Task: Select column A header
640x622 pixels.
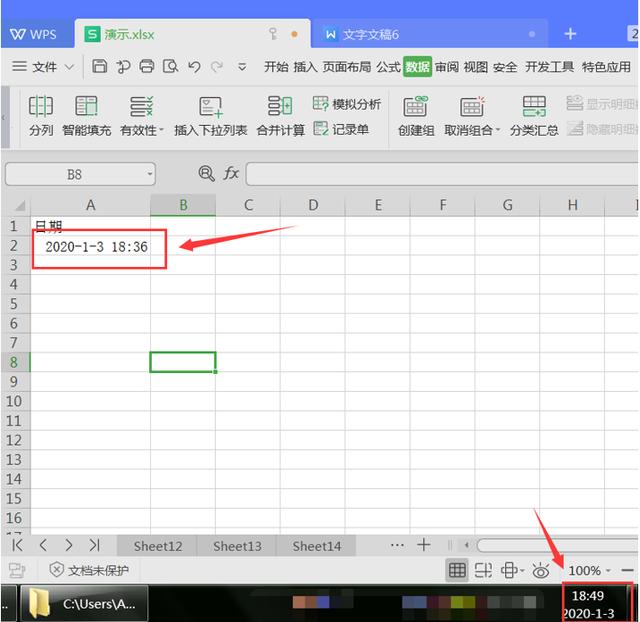Action: point(91,205)
